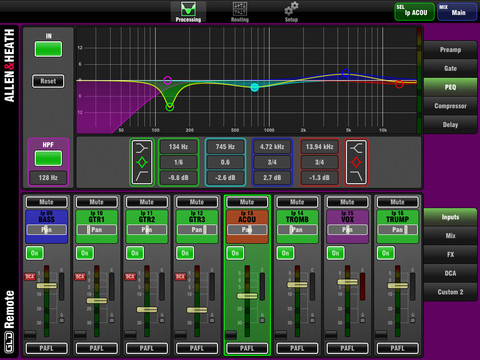Click the GTR1 channel fader
The width and height of the screenshot is (480, 360).
[x=97, y=300]
